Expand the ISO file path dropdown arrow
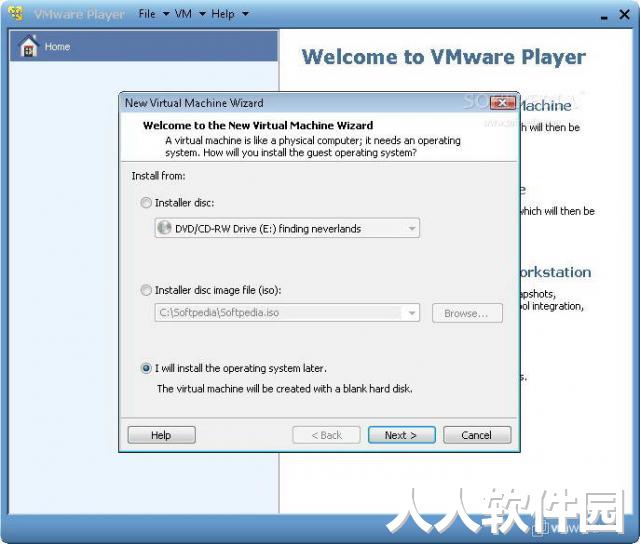Screen dimensions: 640x544 click(x=412, y=313)
